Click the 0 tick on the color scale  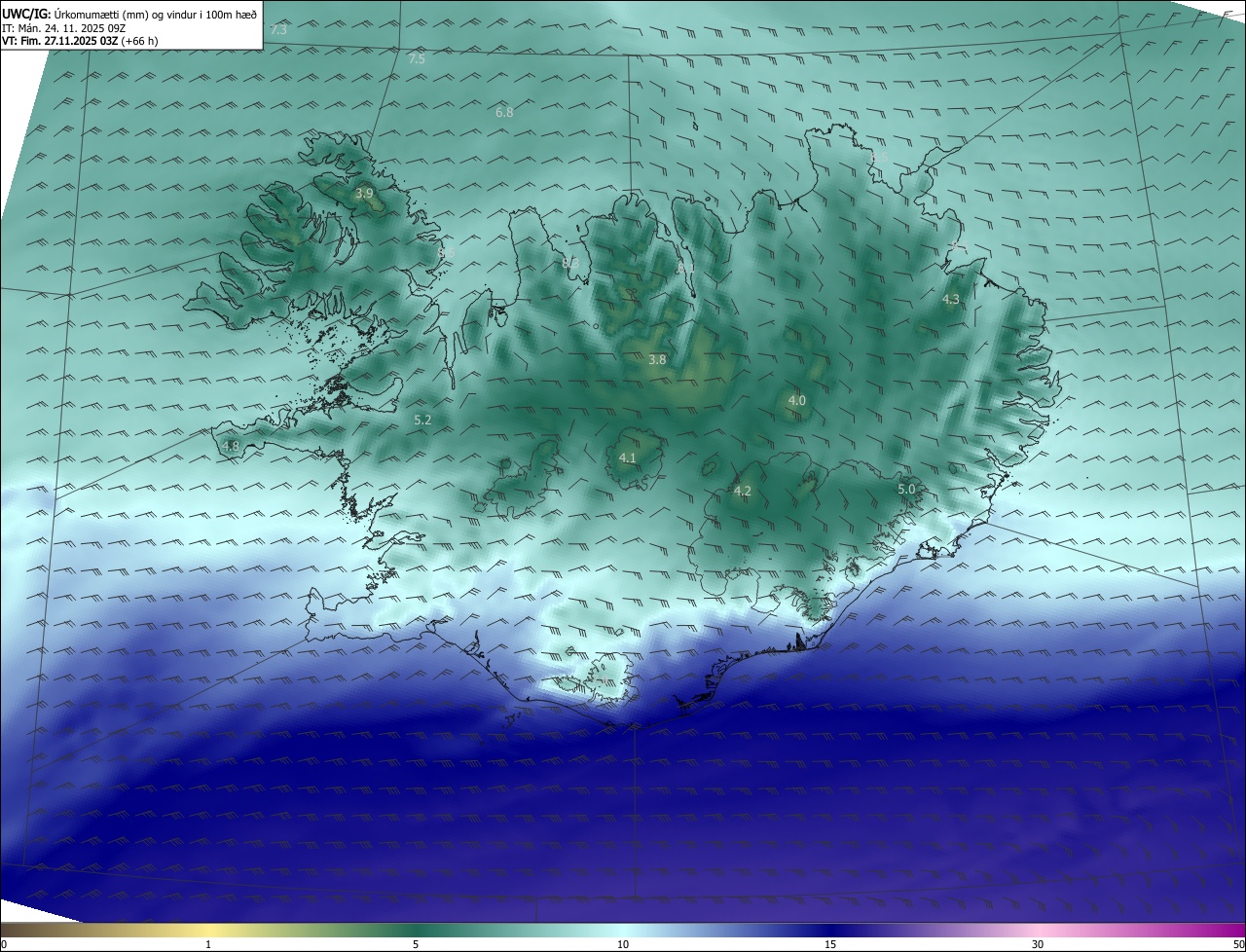click(x=4, y=944)
